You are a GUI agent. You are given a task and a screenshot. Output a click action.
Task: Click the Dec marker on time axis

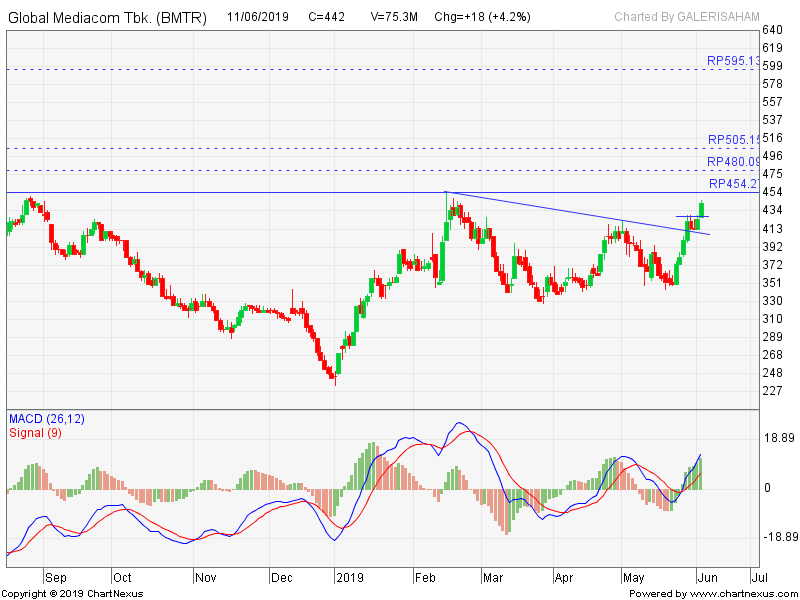[281, 577]
